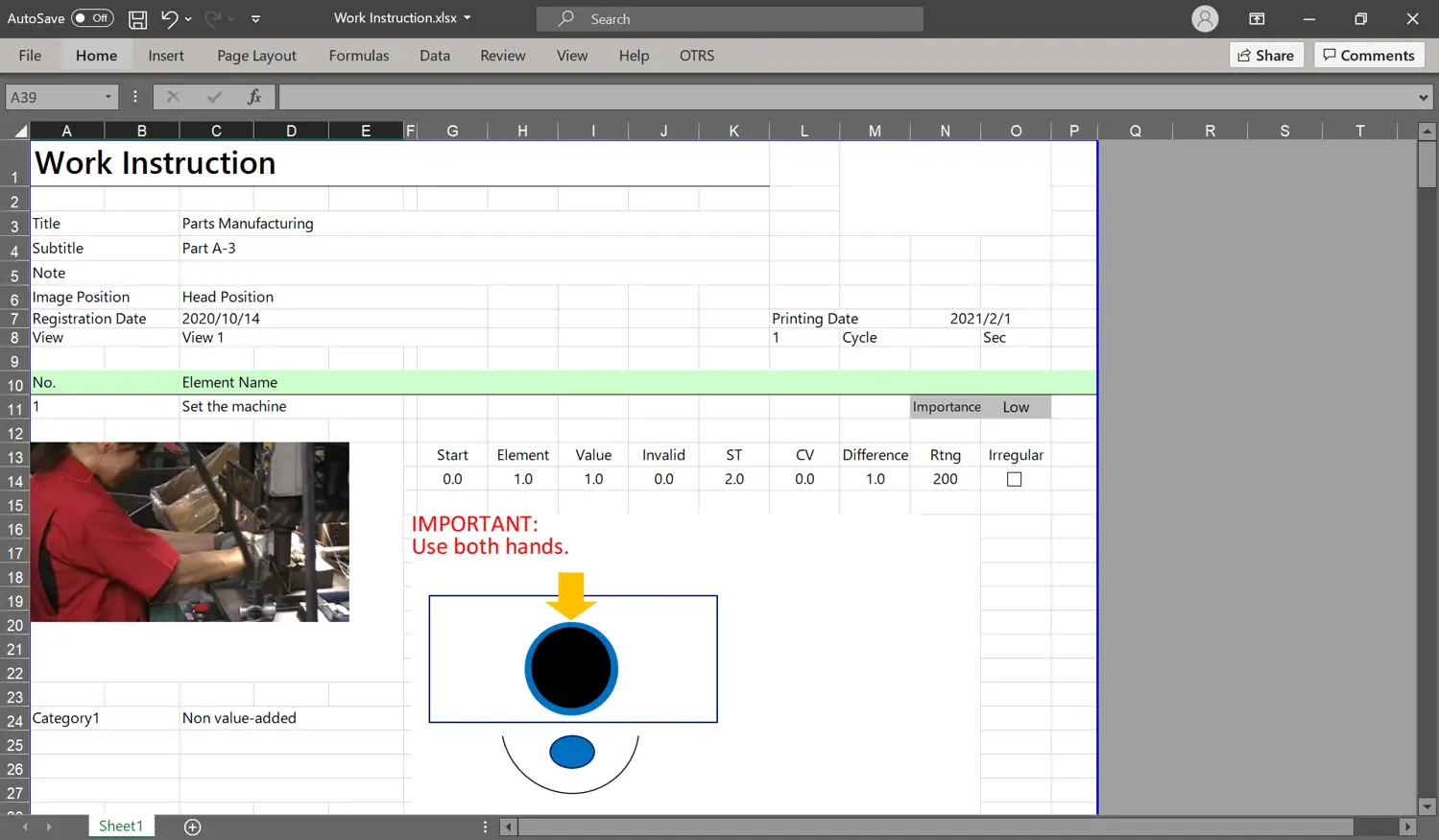Image resolution: width=1439 pixels, height=840 pixels.
Task: Click the red IMPORTANT text box
Action: point(490,536)
